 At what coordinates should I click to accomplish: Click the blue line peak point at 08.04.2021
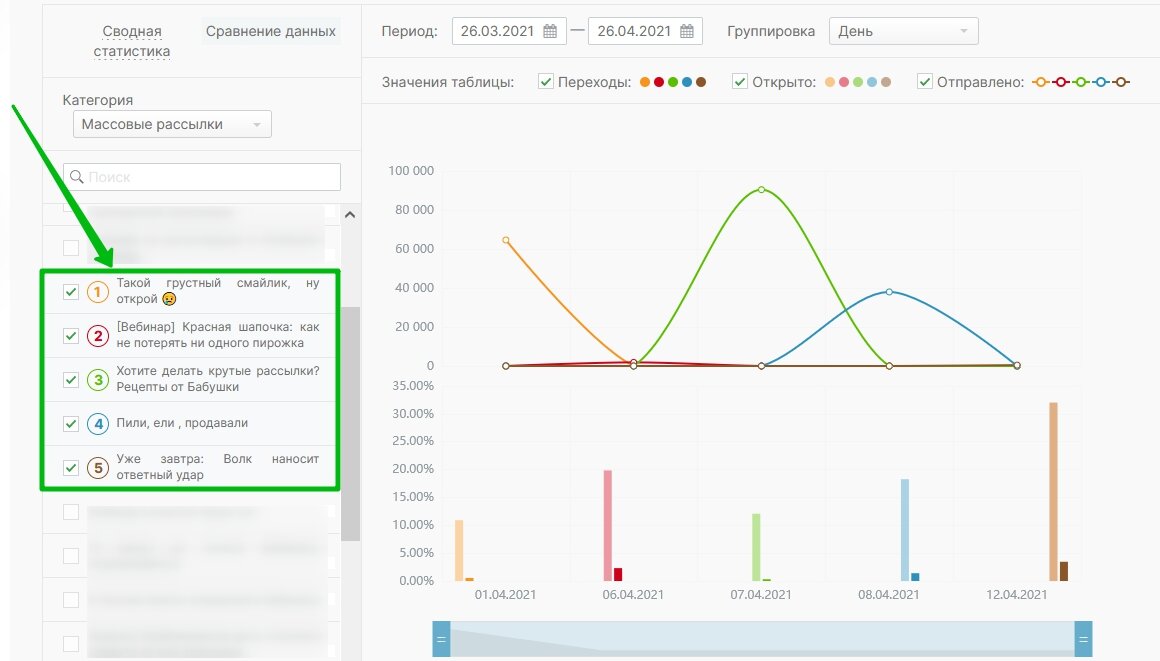pyautogui.click(x=889, y=292)
